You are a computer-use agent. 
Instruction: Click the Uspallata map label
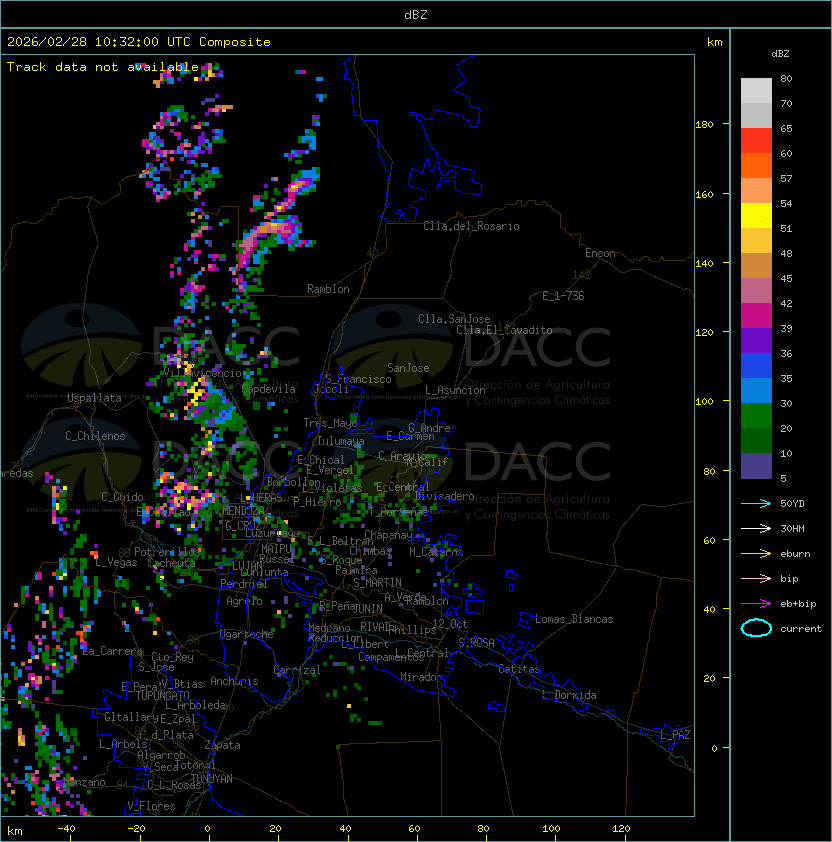click(94, 398)
